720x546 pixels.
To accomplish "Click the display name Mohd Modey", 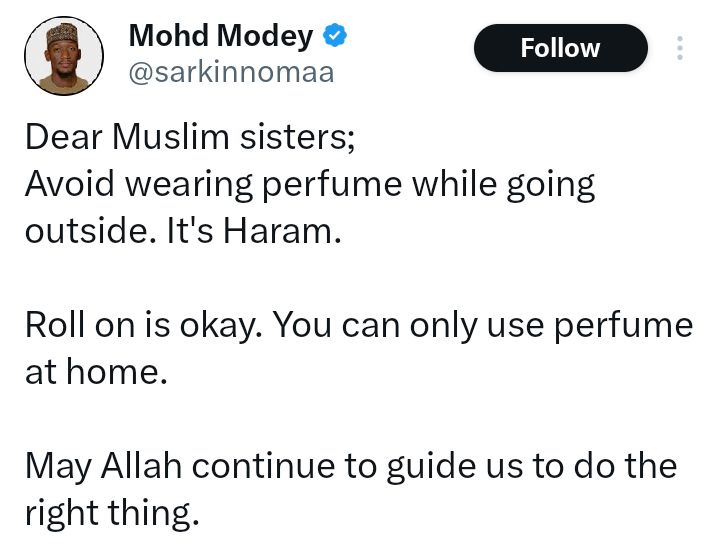I will coord(221,37).
